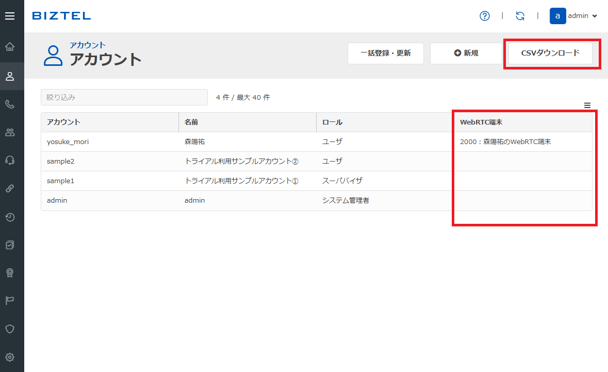The width and height of the screenshot is (608, 372).
Task: Click the CSVダウンロード button
Action: 550,53
